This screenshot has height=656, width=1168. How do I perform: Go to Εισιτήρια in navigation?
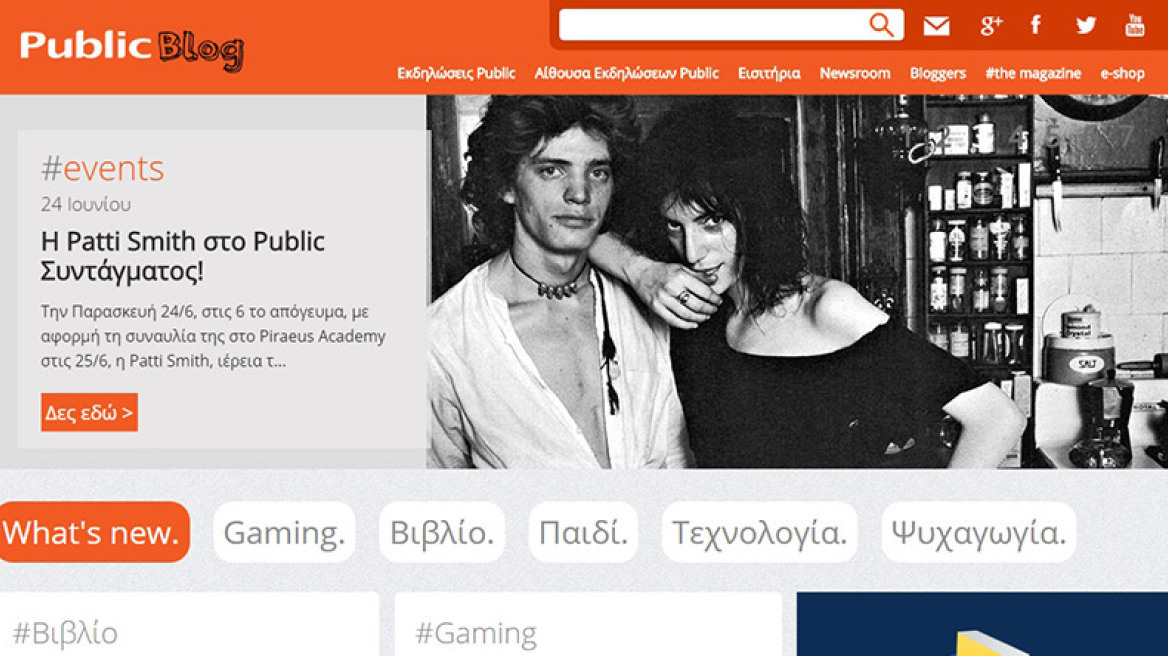769,73
